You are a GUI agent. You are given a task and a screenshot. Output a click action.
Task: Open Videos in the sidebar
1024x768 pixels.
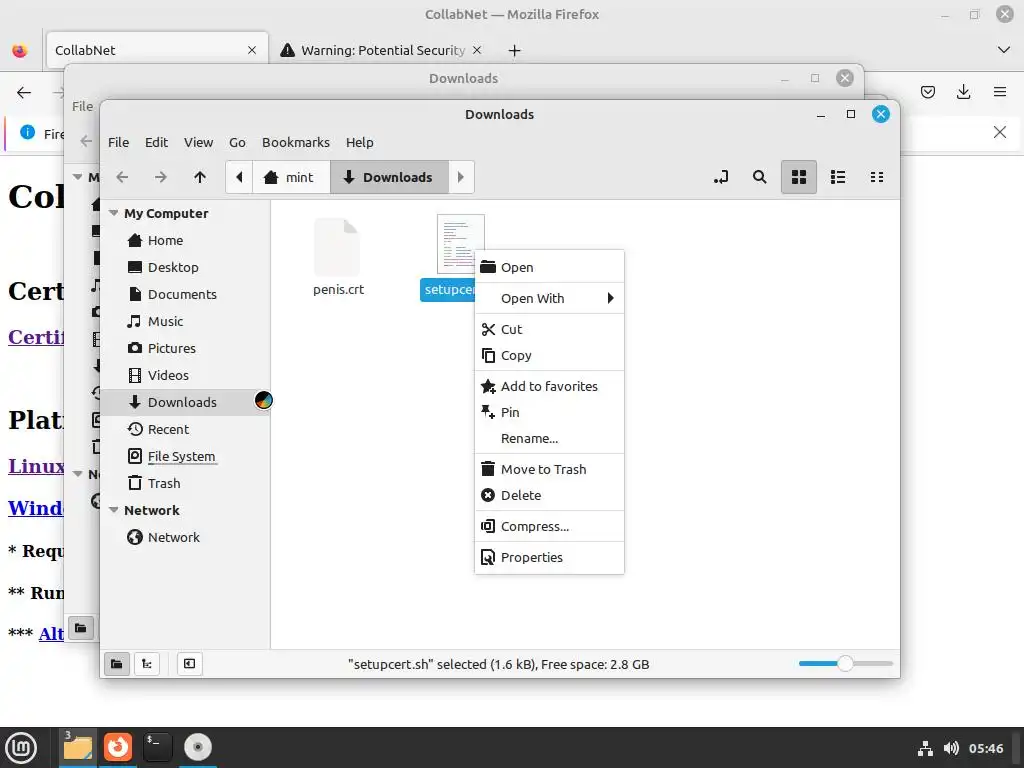click(x=186, y=376)
